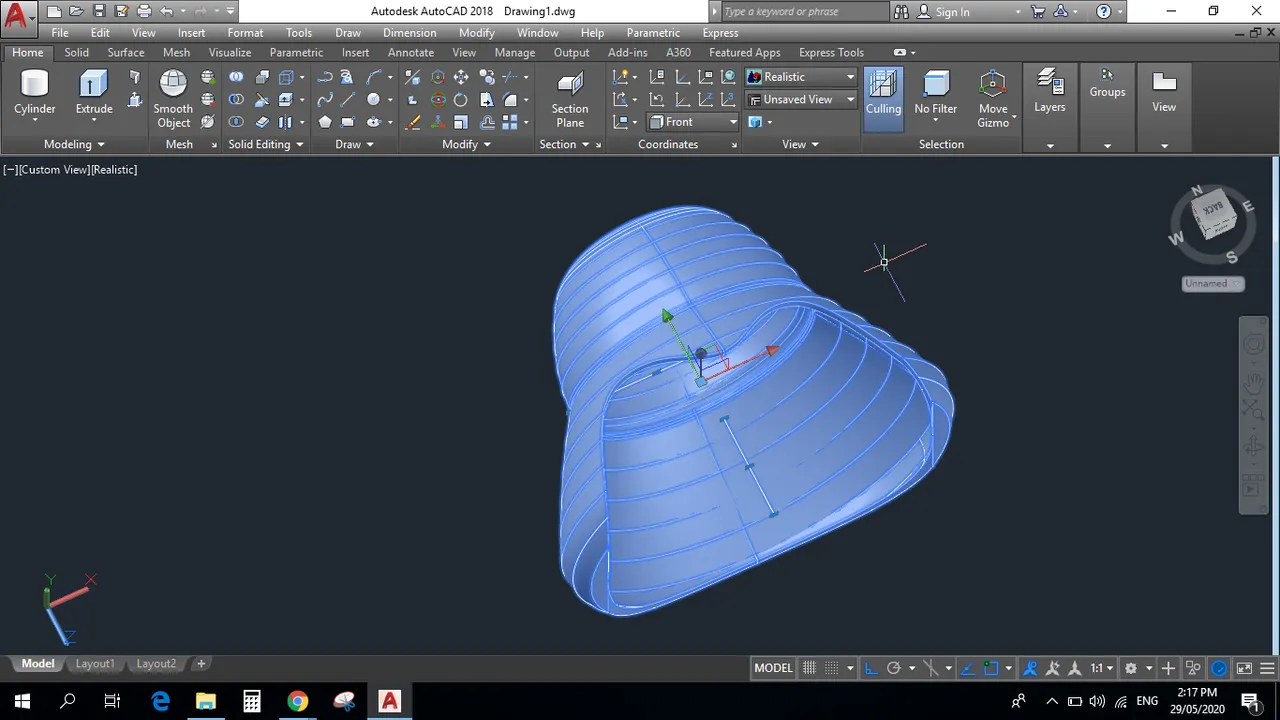Open the Insert menu
1280x720 pixels.
pyautogui.click(x=191, y=33)
